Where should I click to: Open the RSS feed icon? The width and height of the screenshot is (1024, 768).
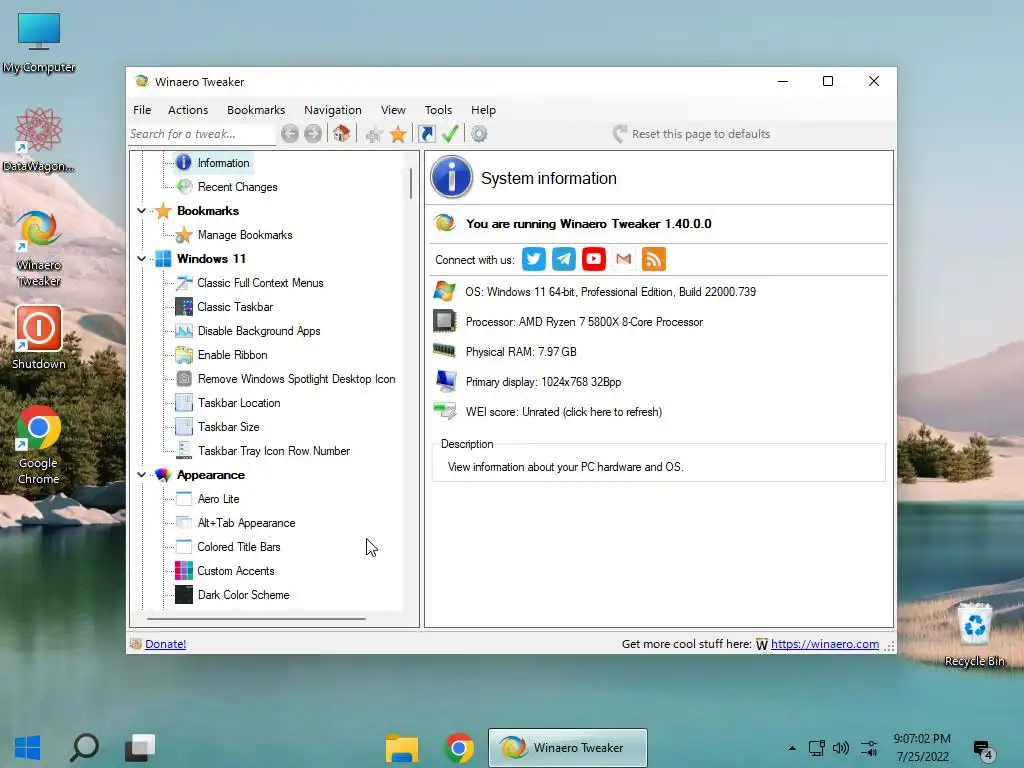(654, 259)
